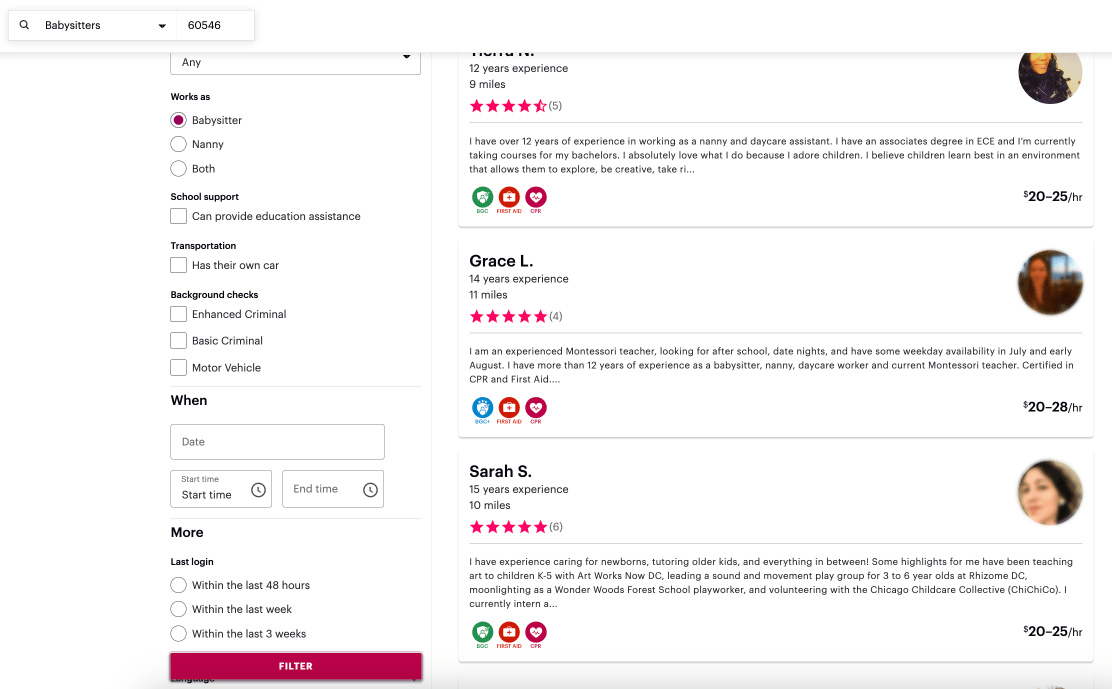This screenshot has width=1112, height=689.
Task: Click the CPR heart badge on Grace L.'s listing
Action: (536, 409)
